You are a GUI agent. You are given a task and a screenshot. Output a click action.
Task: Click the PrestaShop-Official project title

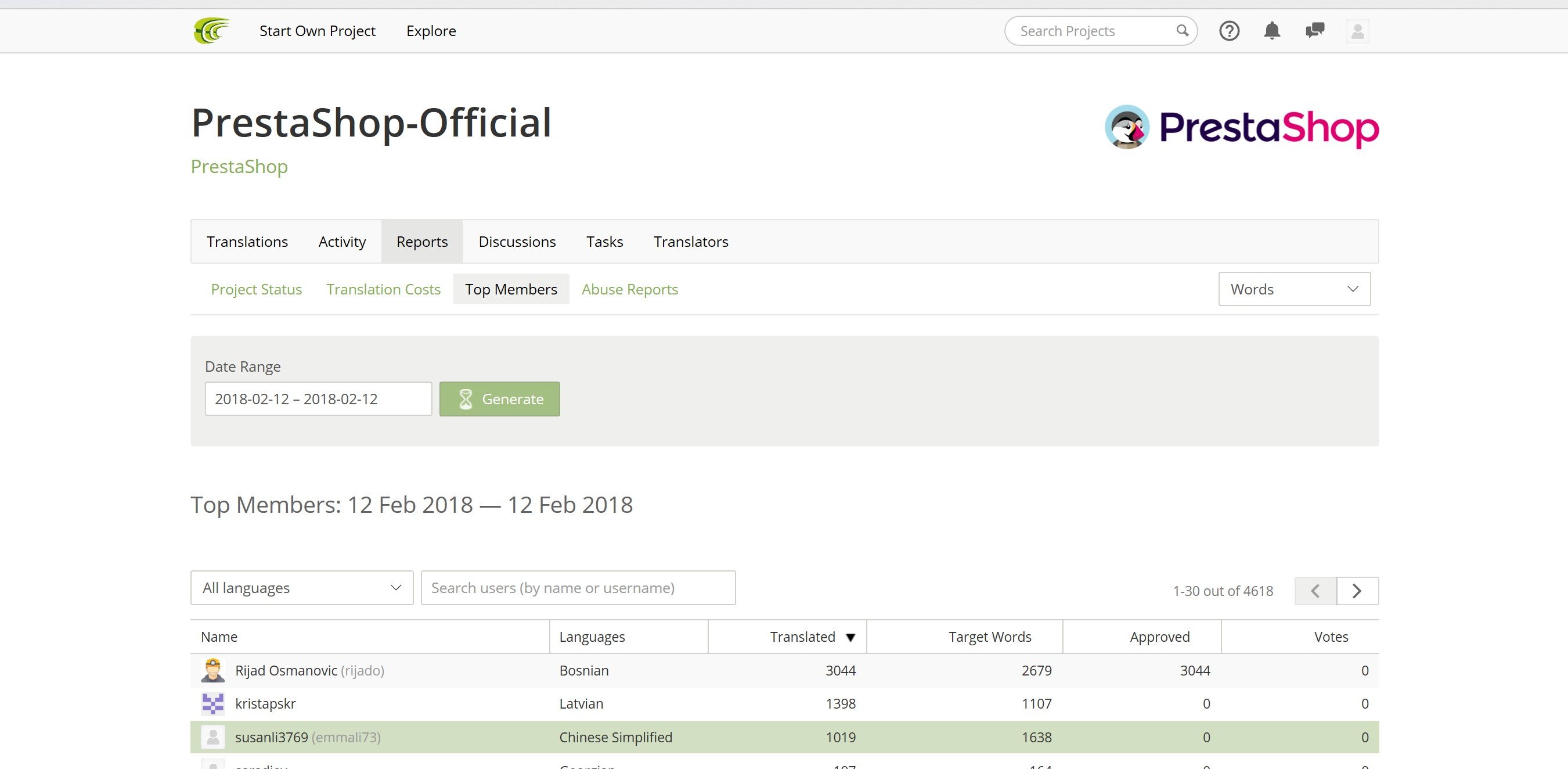(372, 123)
